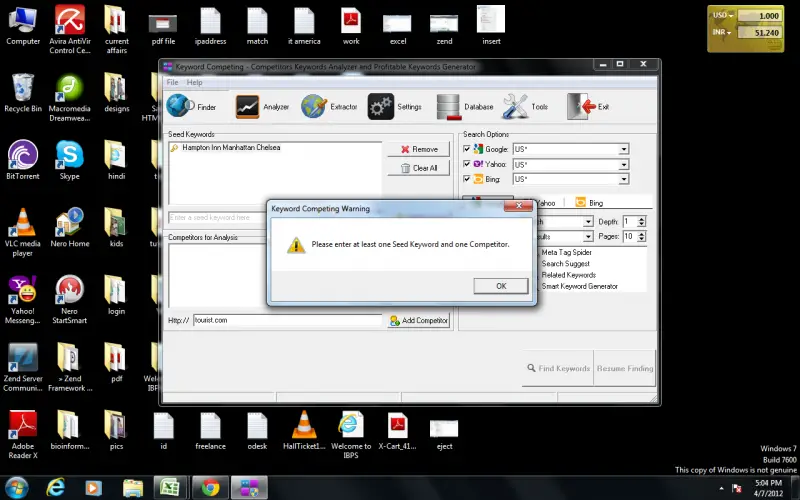Screen dimensions: 800x500
Task: Click the 'Smart Keyword Generator' option
Action: coord(580,286)
